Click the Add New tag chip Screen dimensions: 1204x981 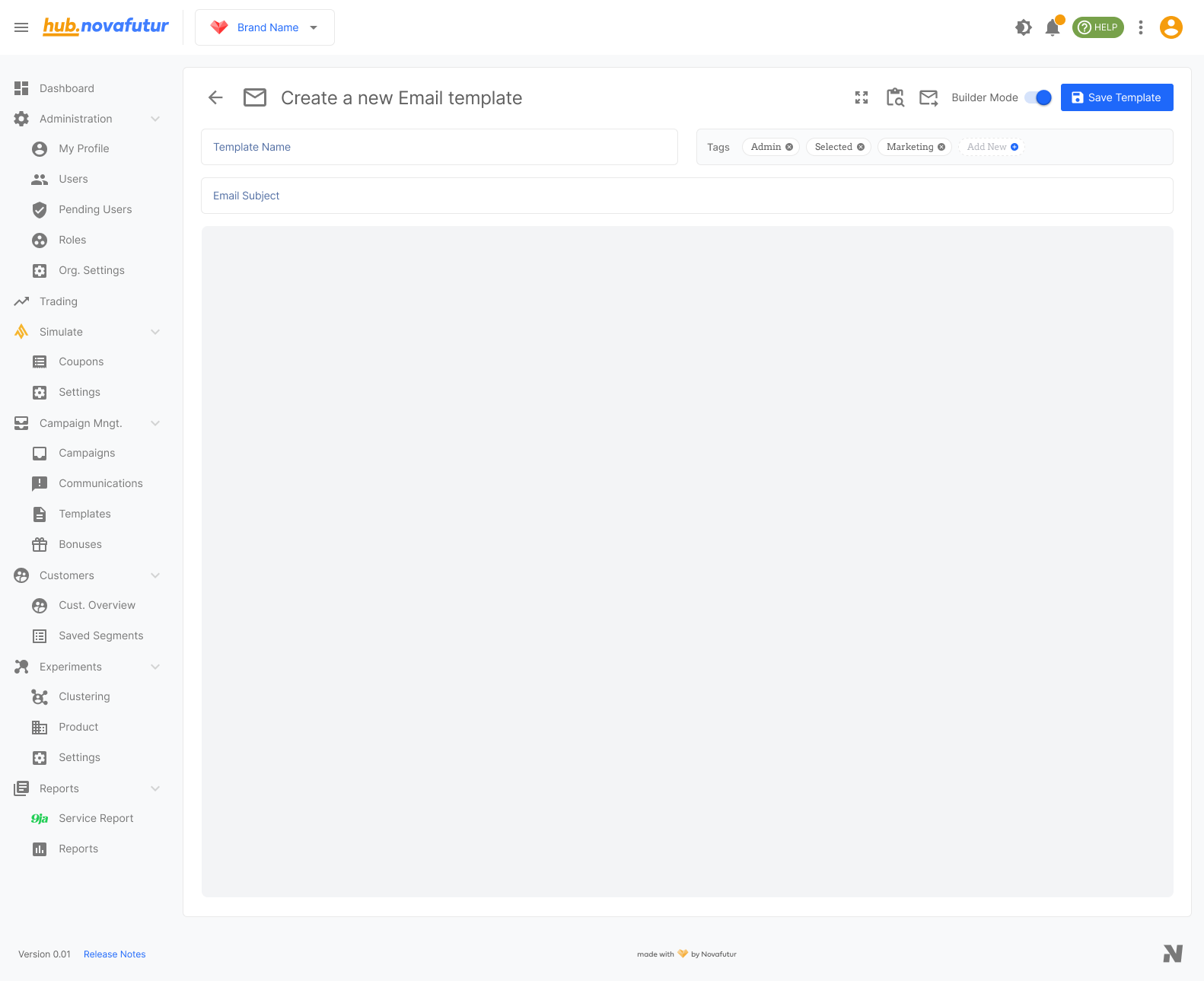[992, 147]
